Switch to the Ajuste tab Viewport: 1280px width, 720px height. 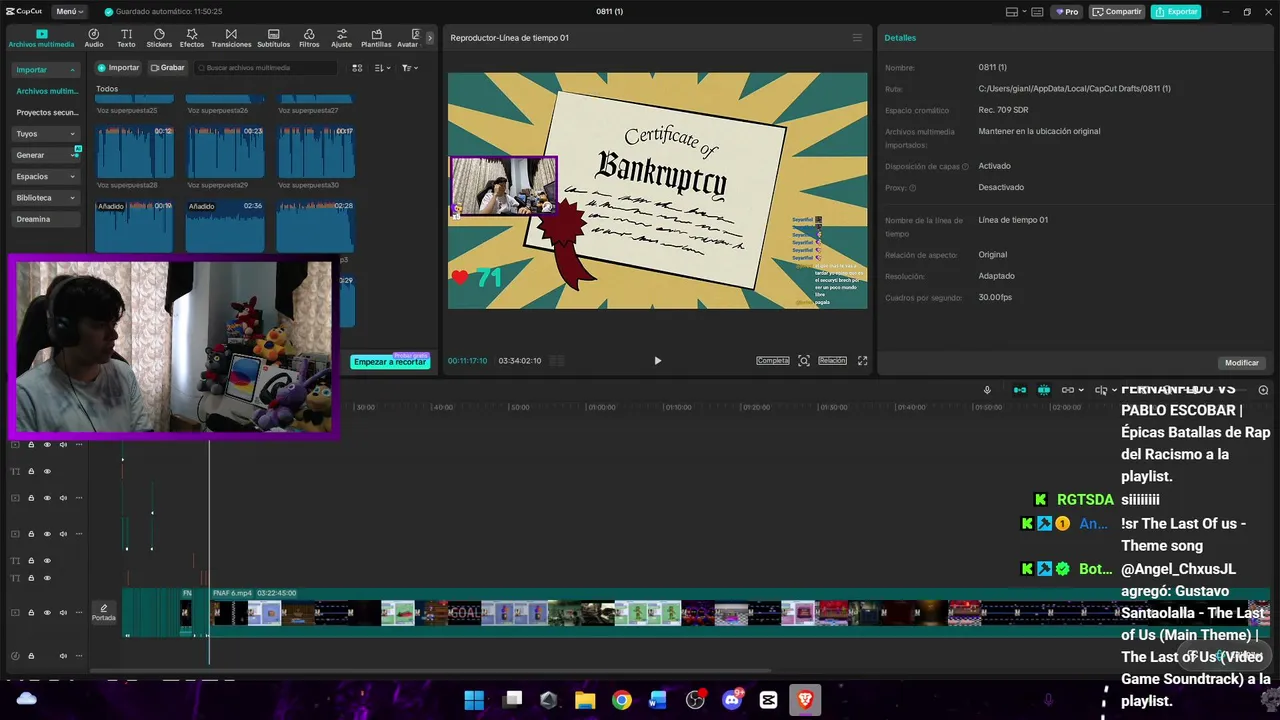[x=342, y=38]
